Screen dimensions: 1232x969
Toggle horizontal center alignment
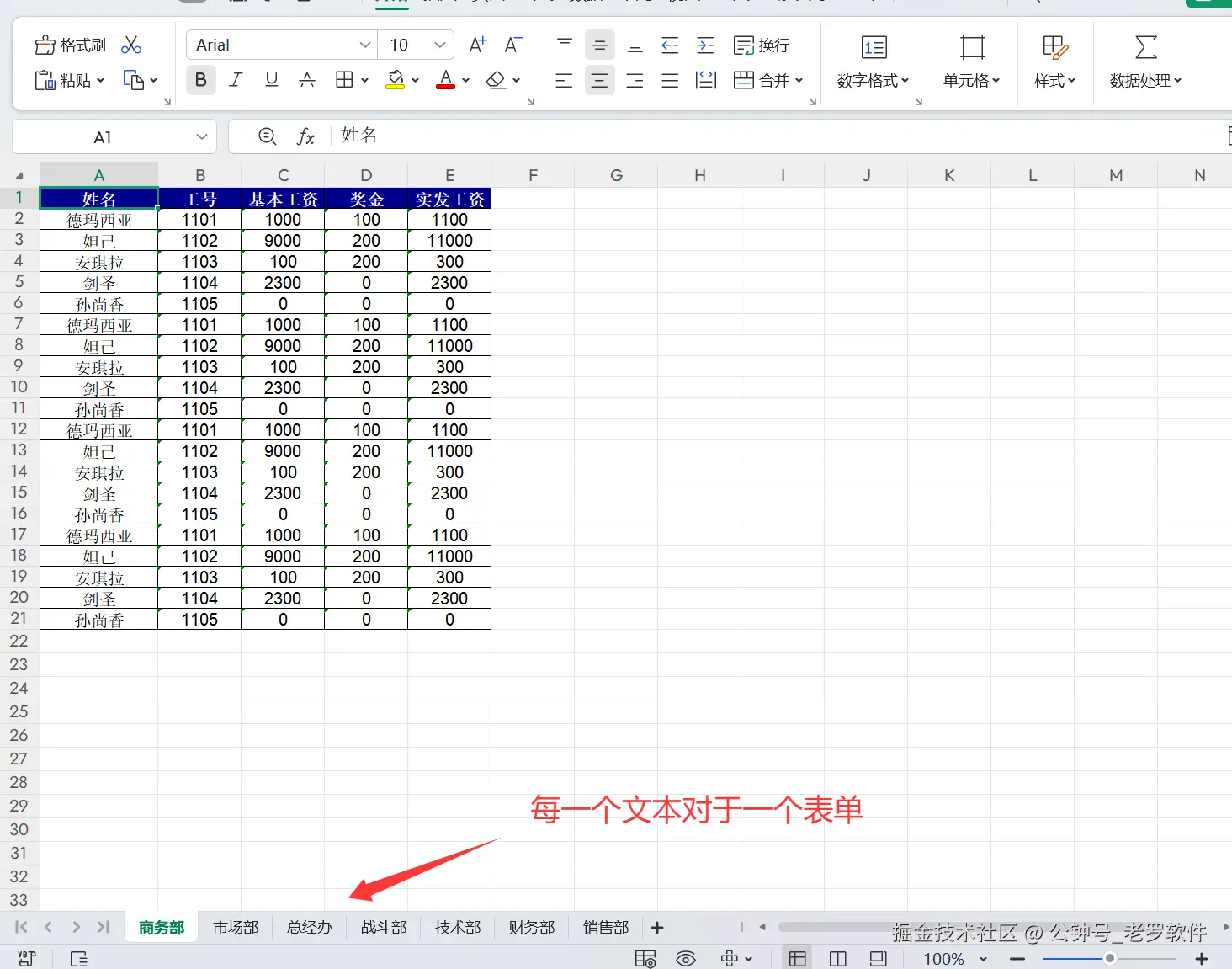tap(599, 80)
